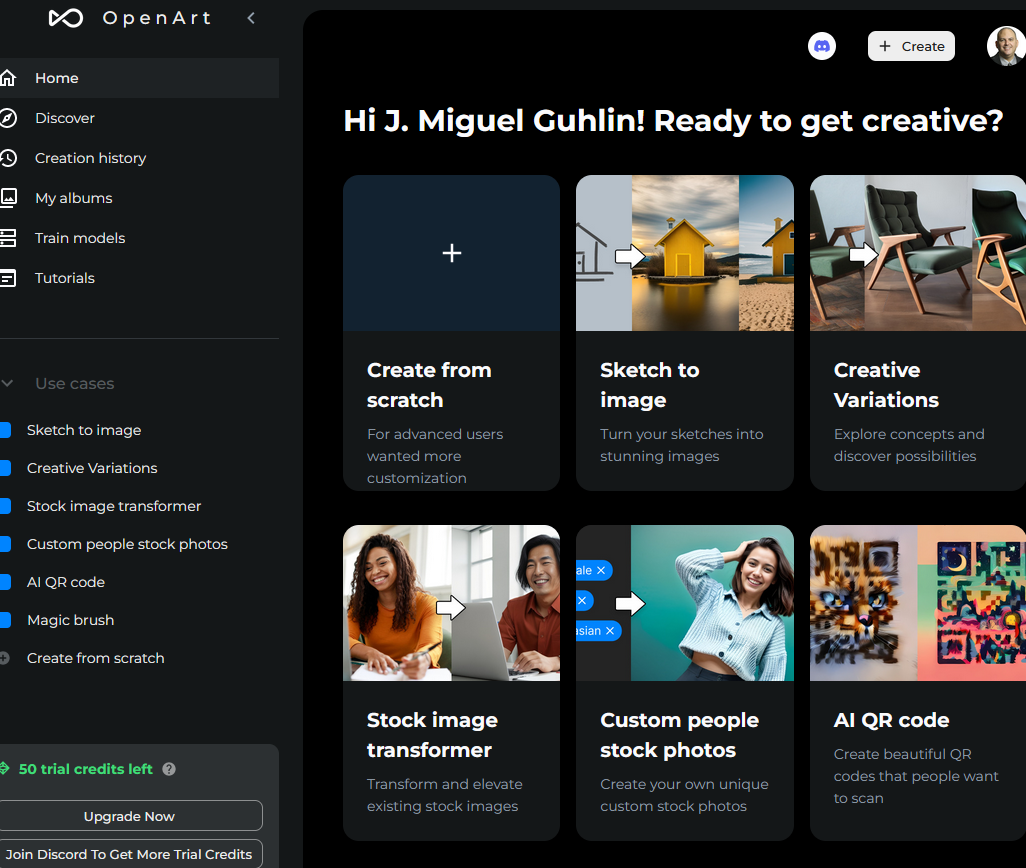1026x868 pixels.
Task: Open the Train models icon
Action: pos(8,238)
